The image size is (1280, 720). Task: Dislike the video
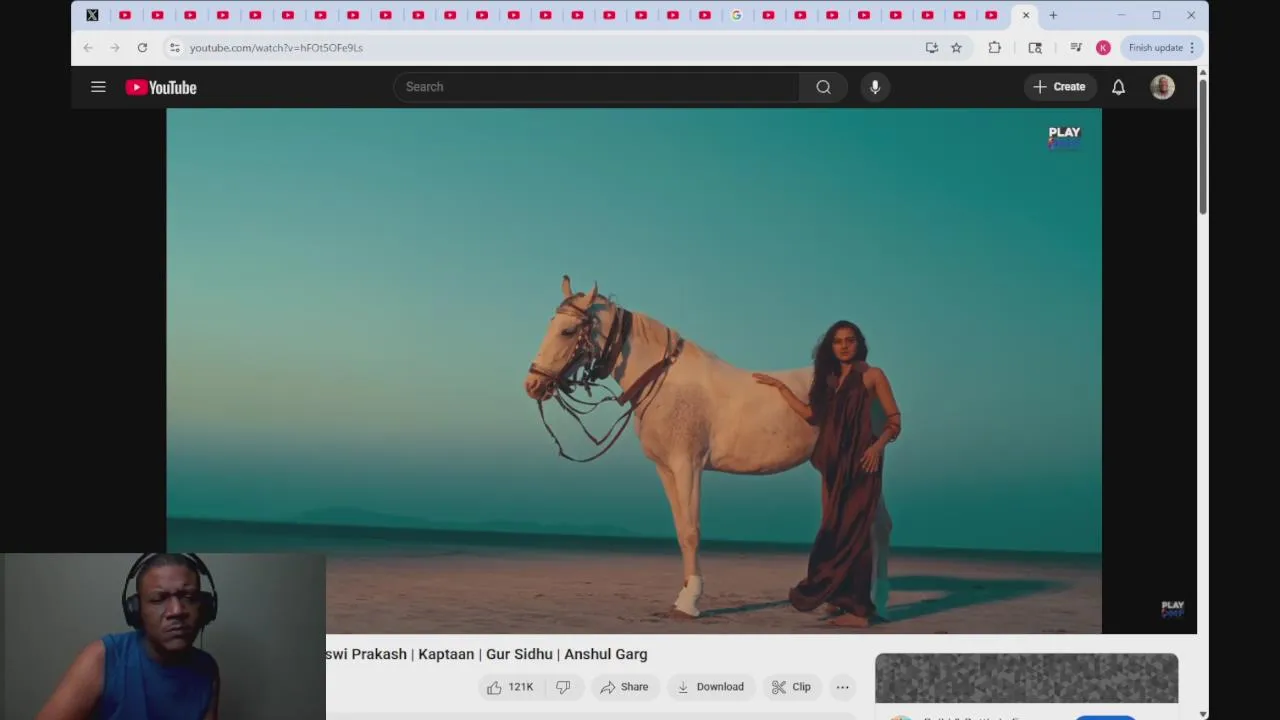pyautogui.click(x=563, y=687)
